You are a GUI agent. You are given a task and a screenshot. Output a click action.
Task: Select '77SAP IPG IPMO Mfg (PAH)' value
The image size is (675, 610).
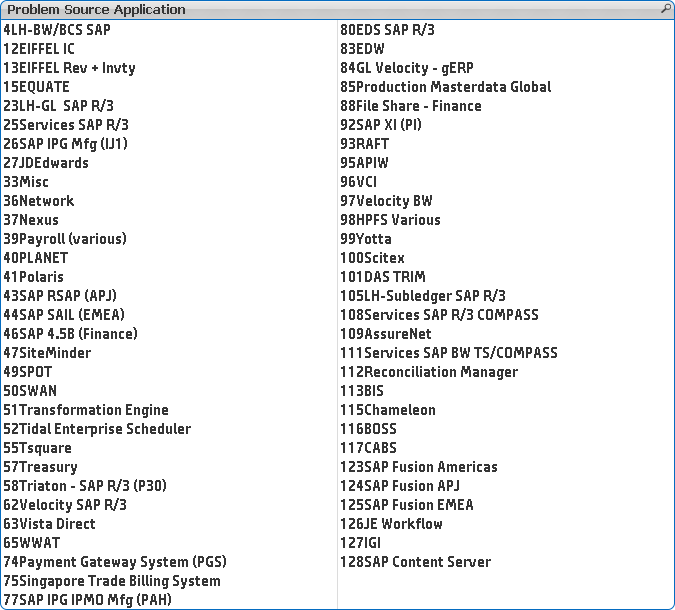[169, 600]
